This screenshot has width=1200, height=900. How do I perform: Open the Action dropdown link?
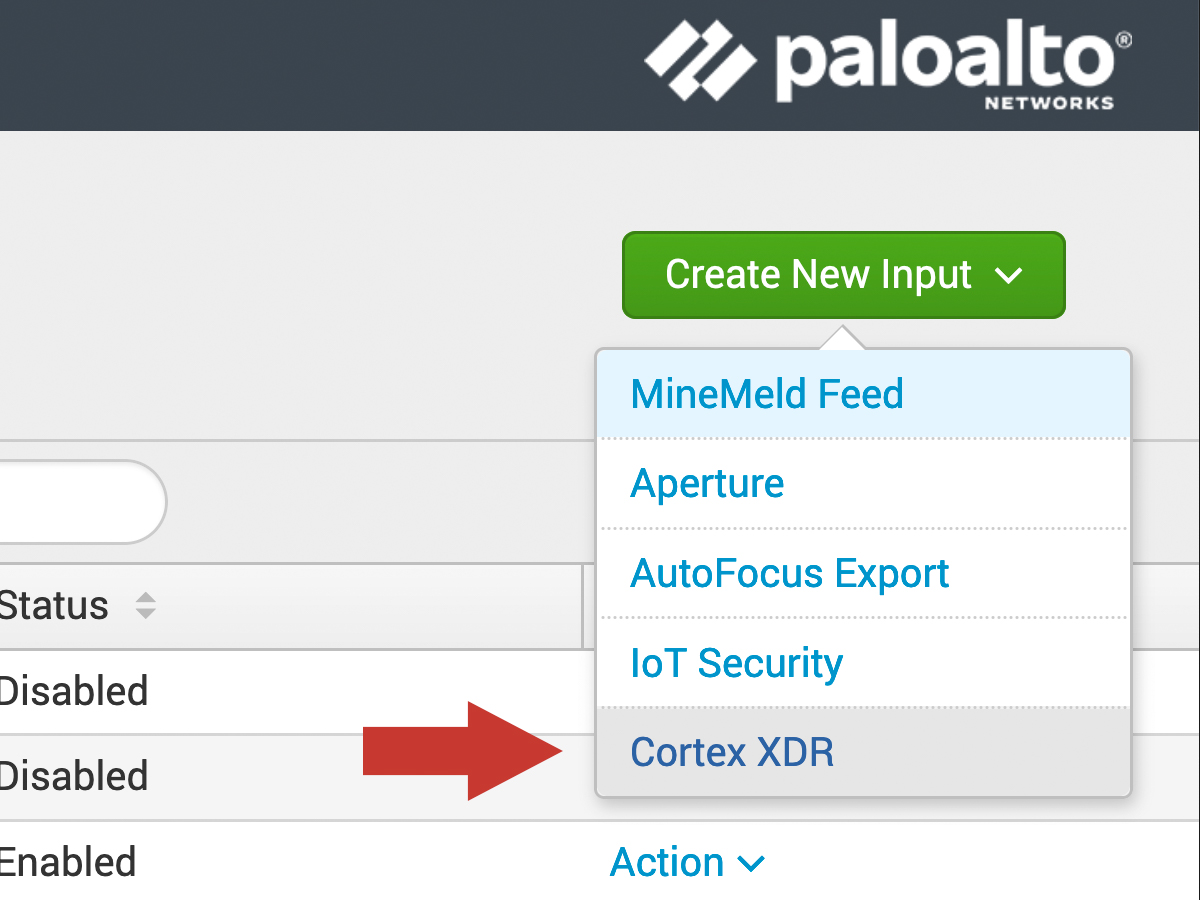tap(668, 862)
